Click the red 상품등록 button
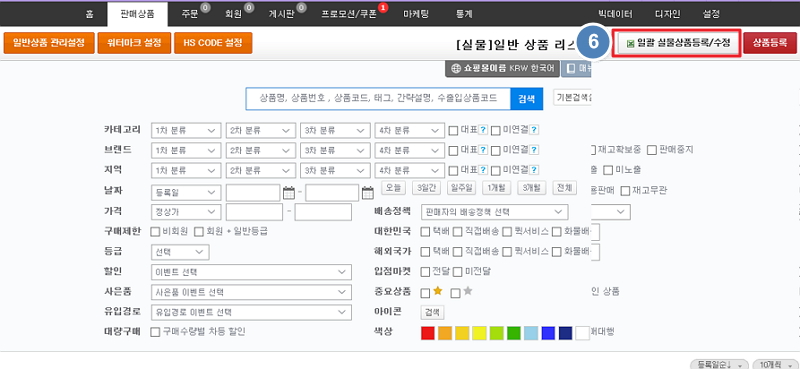800x369 pixels. click(770, 43)
